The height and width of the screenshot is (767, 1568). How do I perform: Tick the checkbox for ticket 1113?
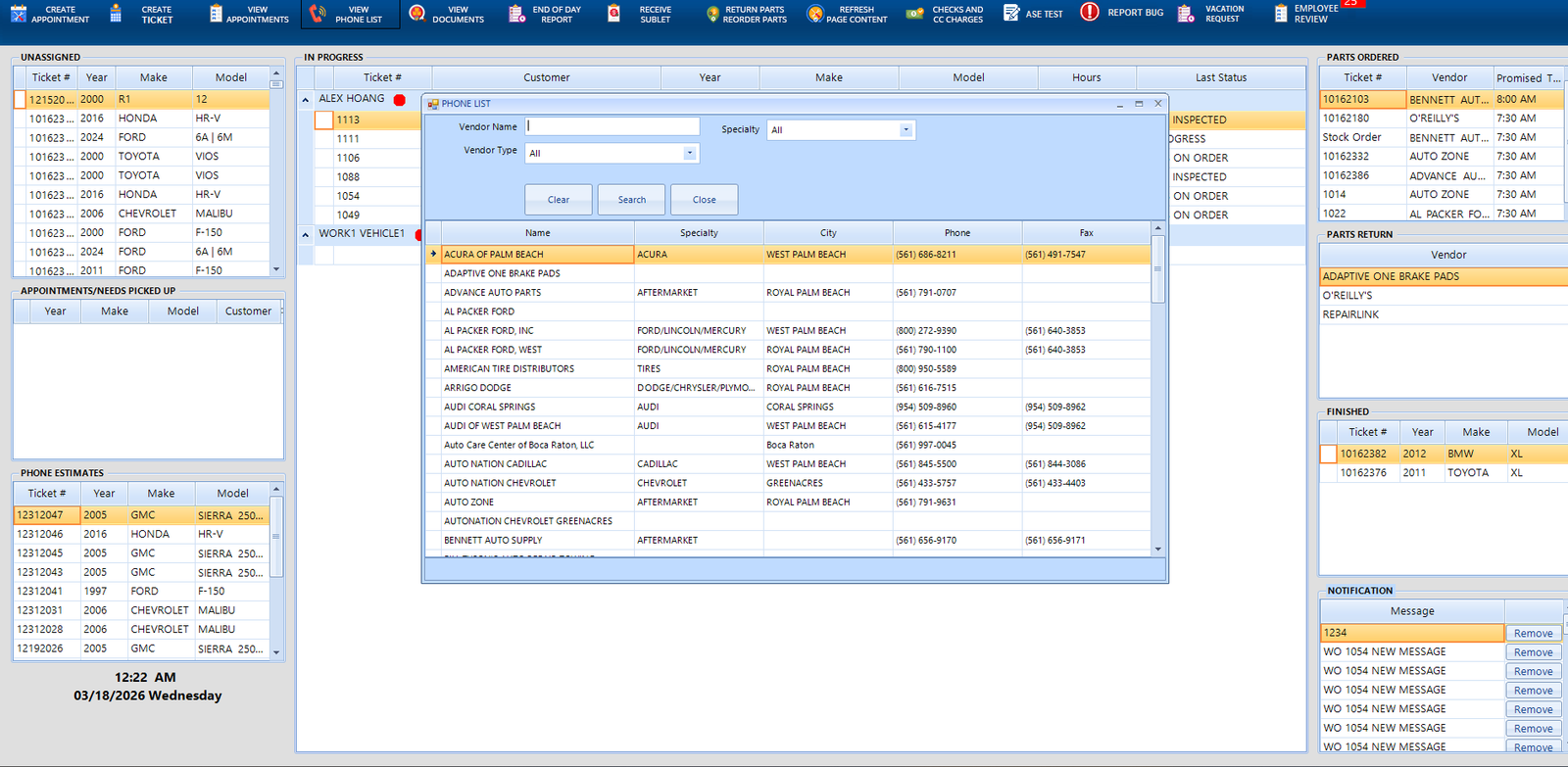(323, 120)
